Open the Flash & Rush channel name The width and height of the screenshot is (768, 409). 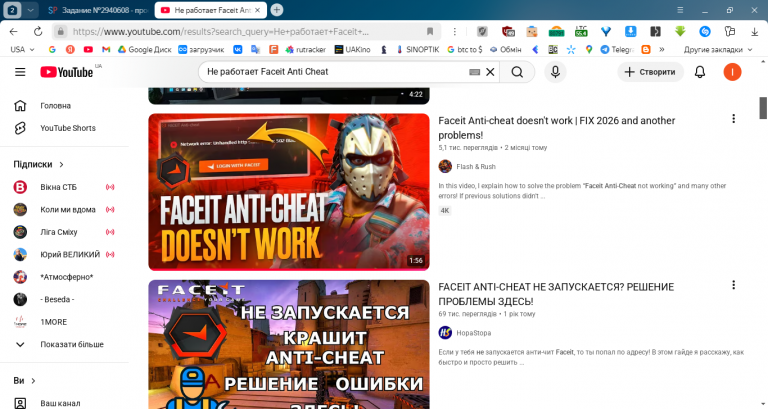476,167
